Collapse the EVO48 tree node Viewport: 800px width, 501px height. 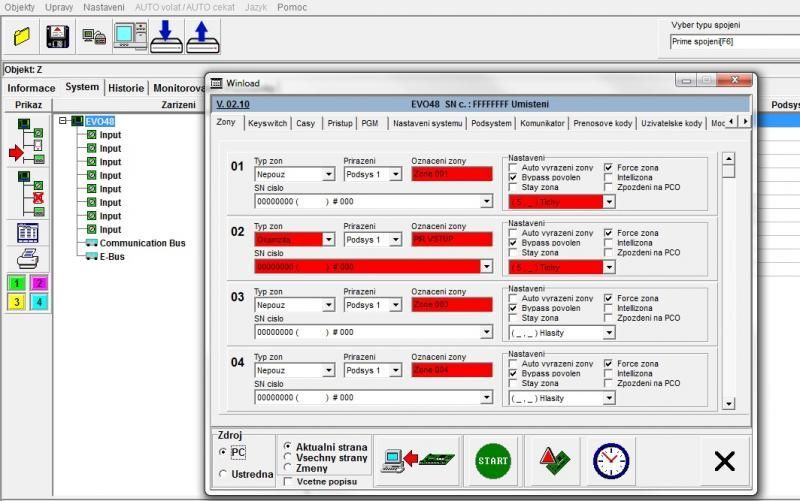(63, 121)
